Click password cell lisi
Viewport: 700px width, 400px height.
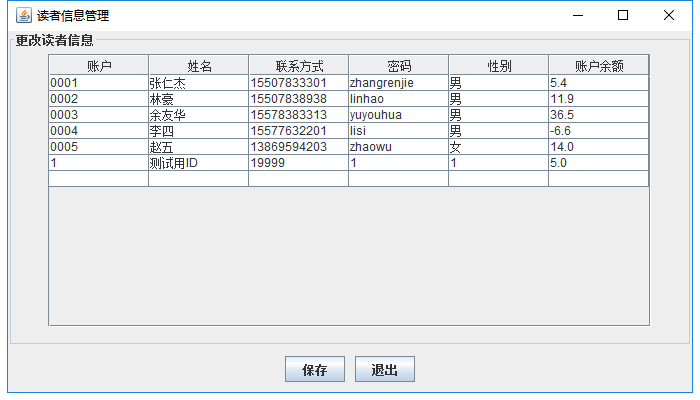pos(399,131)
